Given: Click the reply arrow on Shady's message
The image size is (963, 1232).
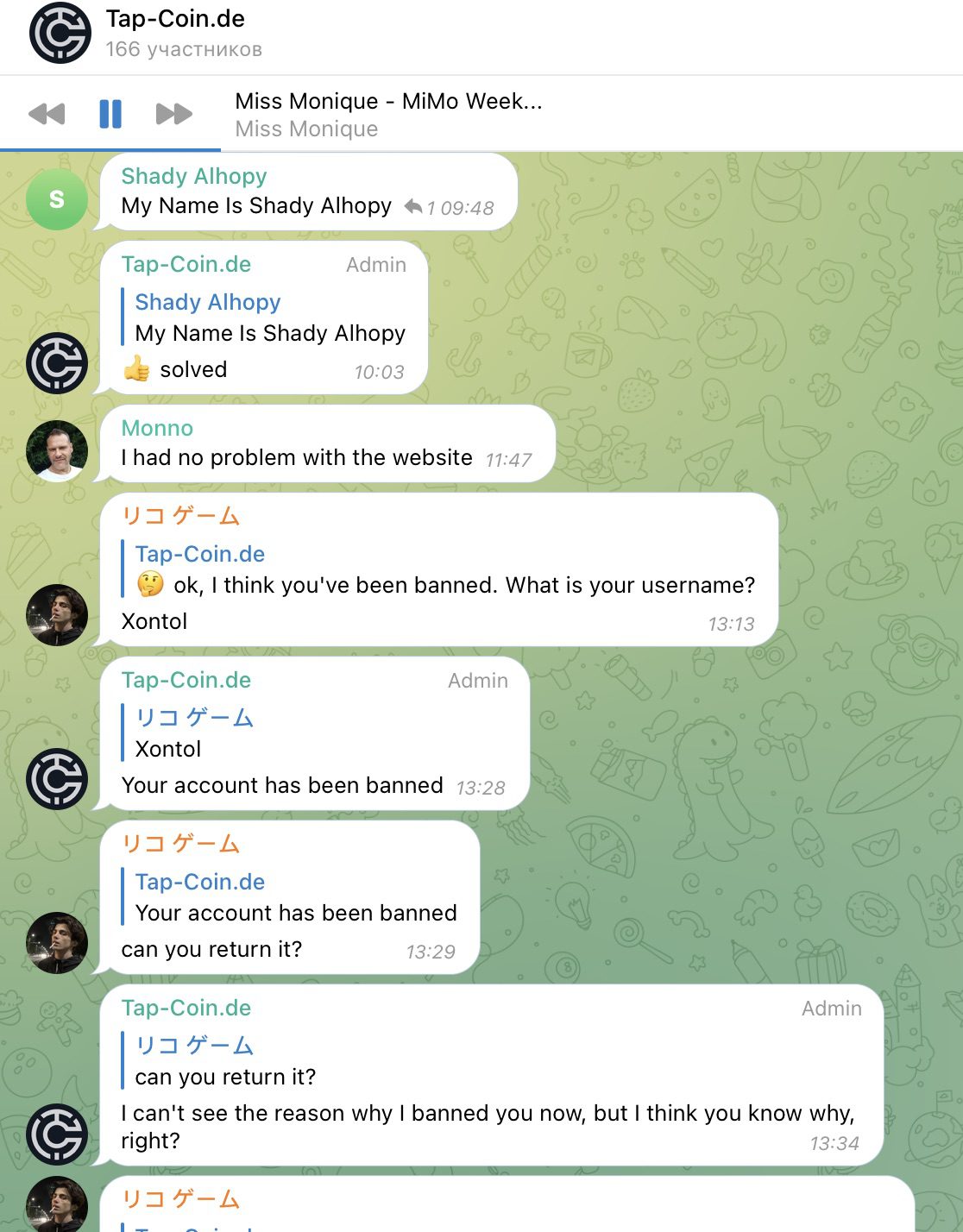Looking at the screenshot, I should (413, 207).
